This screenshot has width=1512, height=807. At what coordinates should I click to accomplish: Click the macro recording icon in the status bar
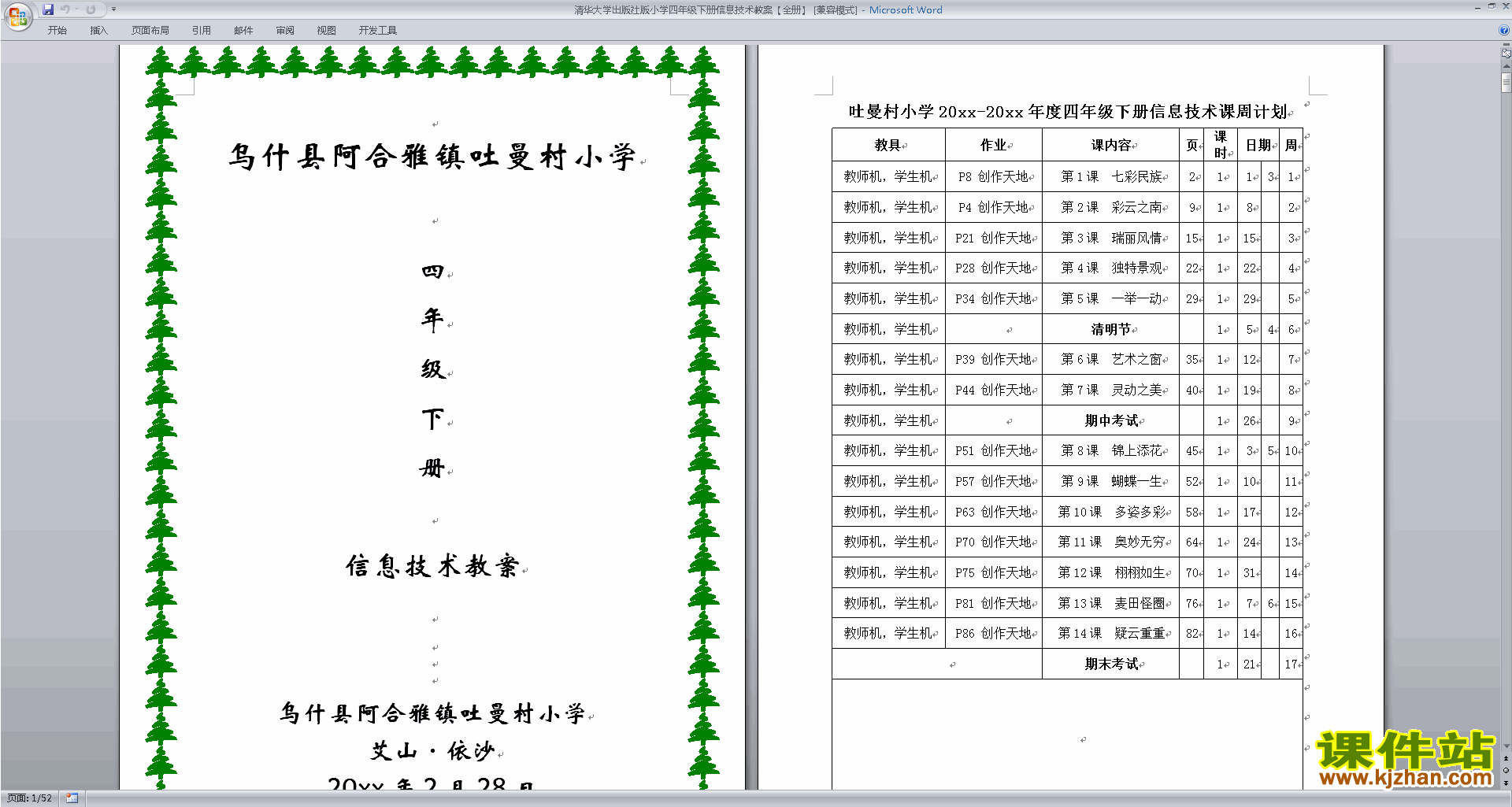(x=72, y=798)
